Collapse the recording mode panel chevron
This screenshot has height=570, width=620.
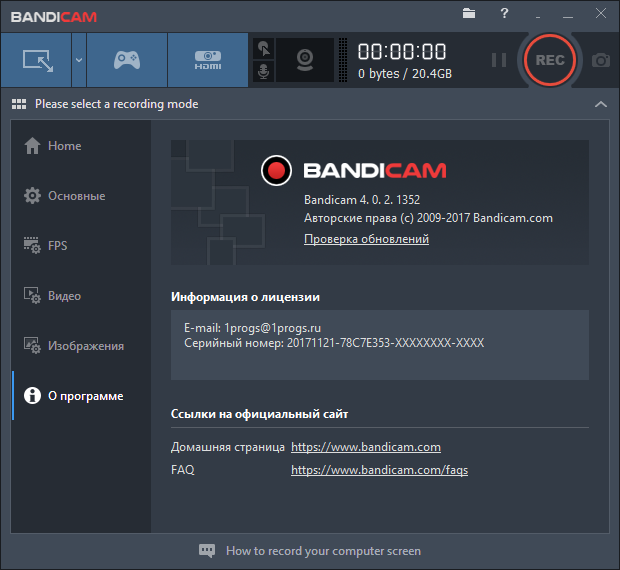coord(600,104)
